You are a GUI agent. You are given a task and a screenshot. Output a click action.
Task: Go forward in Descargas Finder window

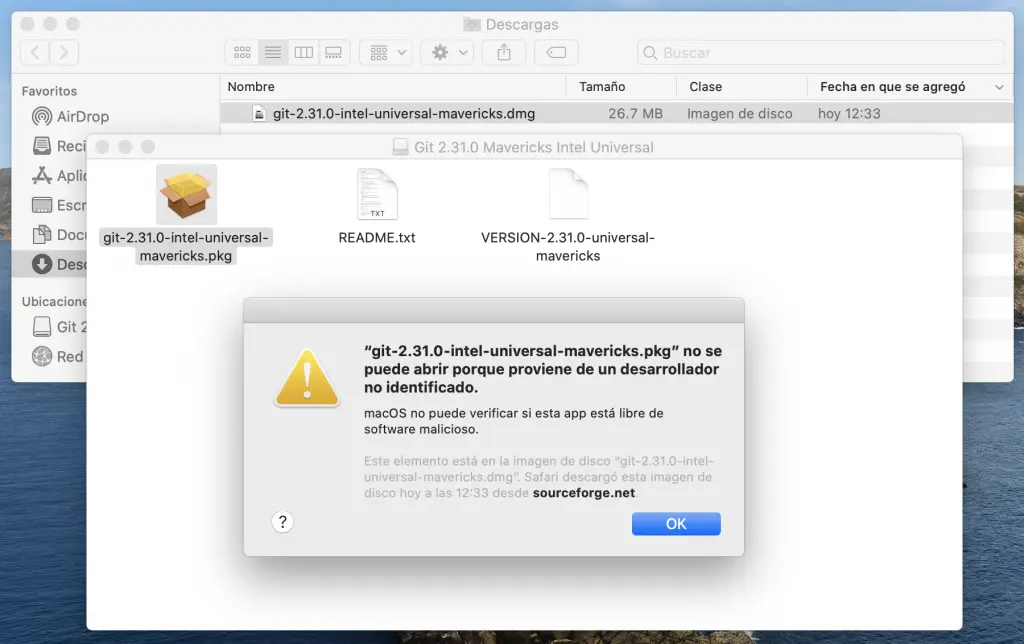coord(64,52)
